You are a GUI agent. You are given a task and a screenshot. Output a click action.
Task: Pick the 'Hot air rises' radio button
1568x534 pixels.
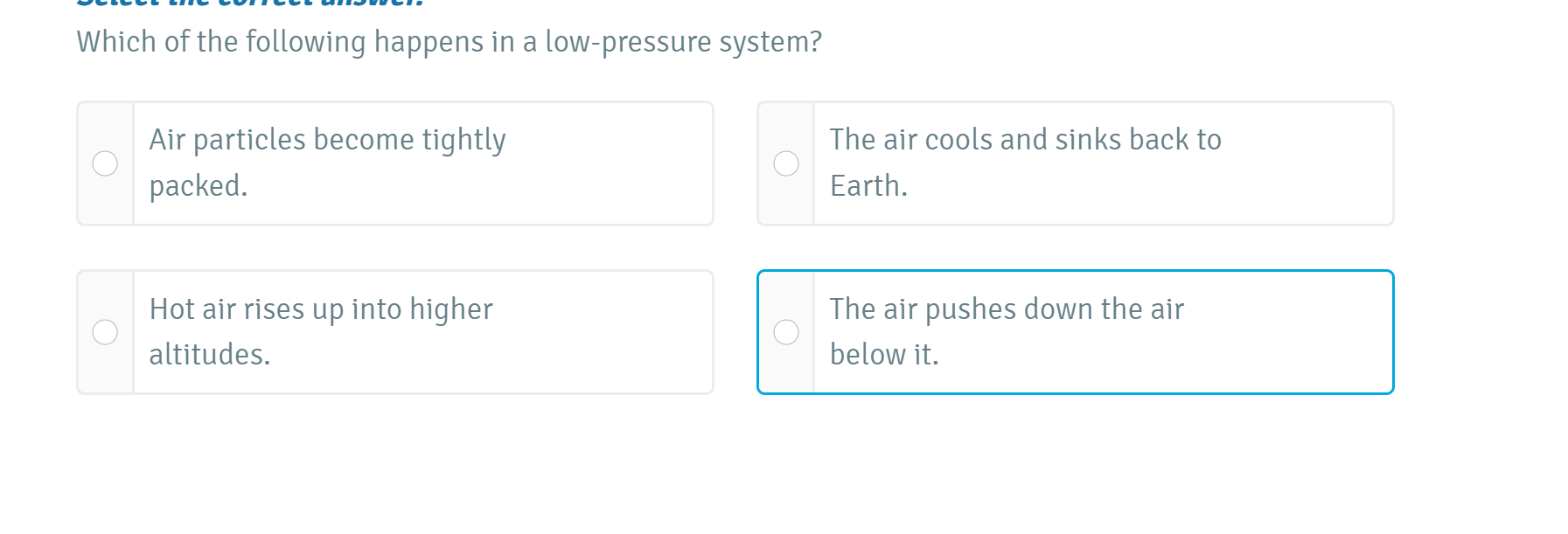coord(105,332)
